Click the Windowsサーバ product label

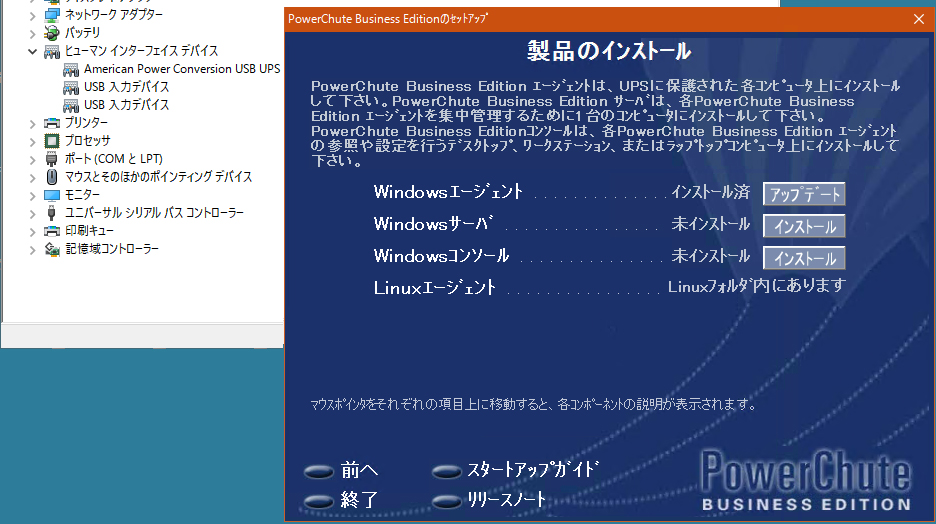click(433, 224)
